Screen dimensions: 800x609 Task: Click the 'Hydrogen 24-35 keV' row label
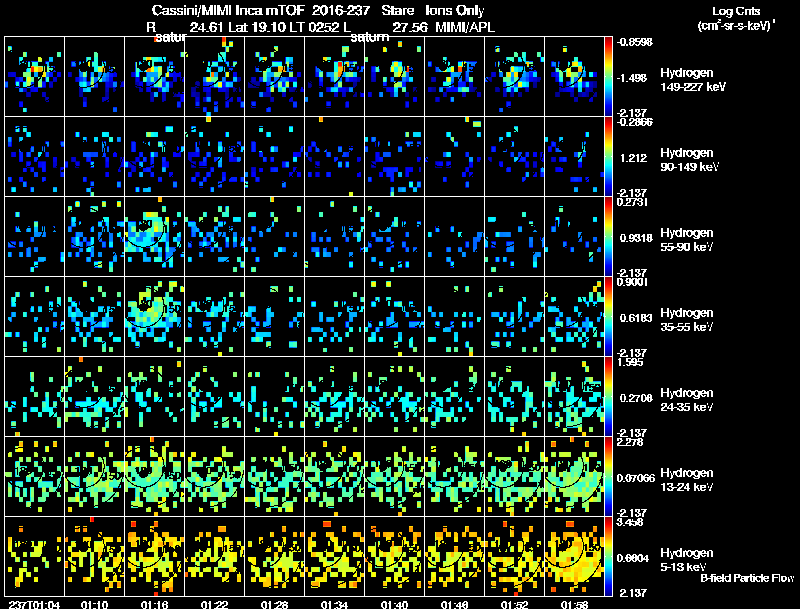[687, 400]
